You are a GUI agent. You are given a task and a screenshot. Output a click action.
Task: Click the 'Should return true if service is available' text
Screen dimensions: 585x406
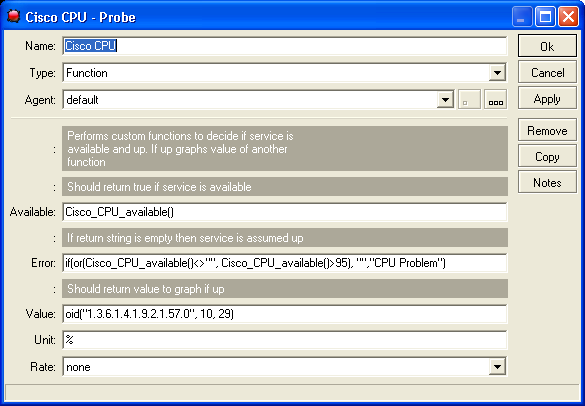pyautogui.click(x=159, y=187)
